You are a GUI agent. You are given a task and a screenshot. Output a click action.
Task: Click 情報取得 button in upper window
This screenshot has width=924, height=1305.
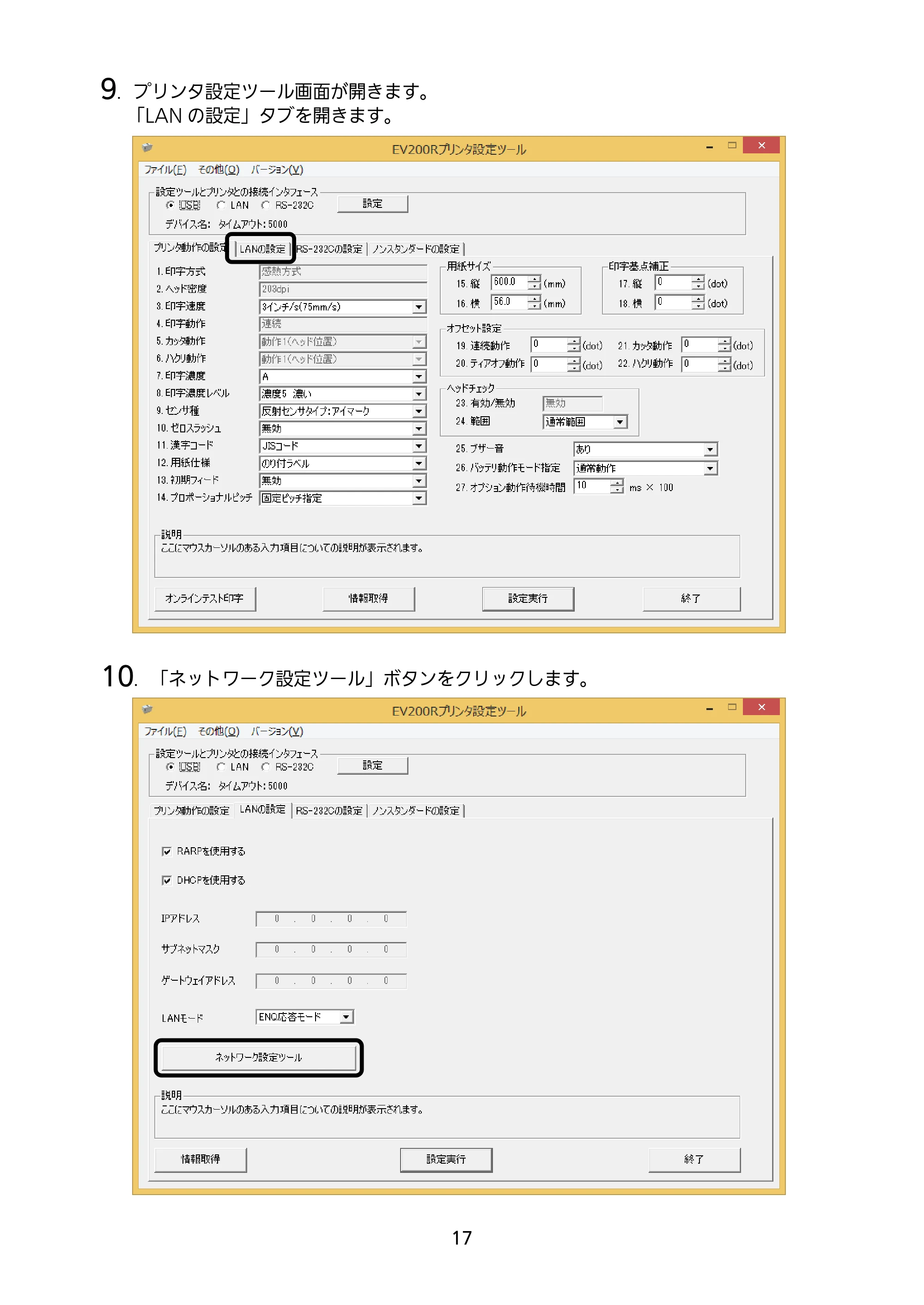(x=369, y=599)
